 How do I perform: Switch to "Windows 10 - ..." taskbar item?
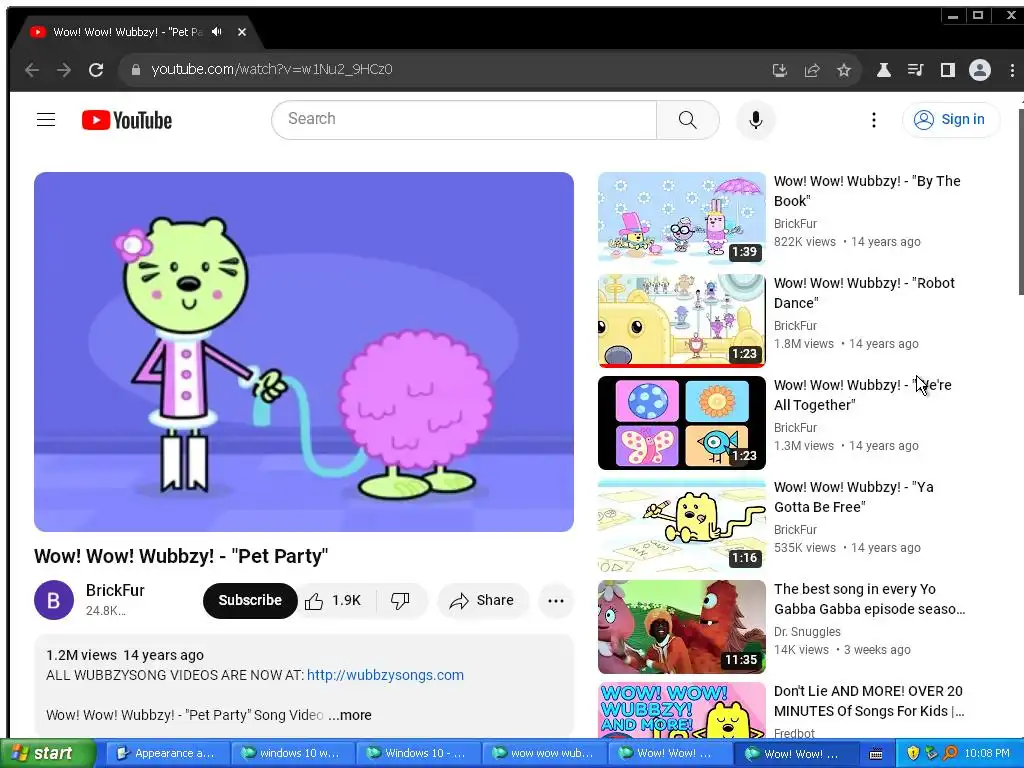tap(418, 753)
